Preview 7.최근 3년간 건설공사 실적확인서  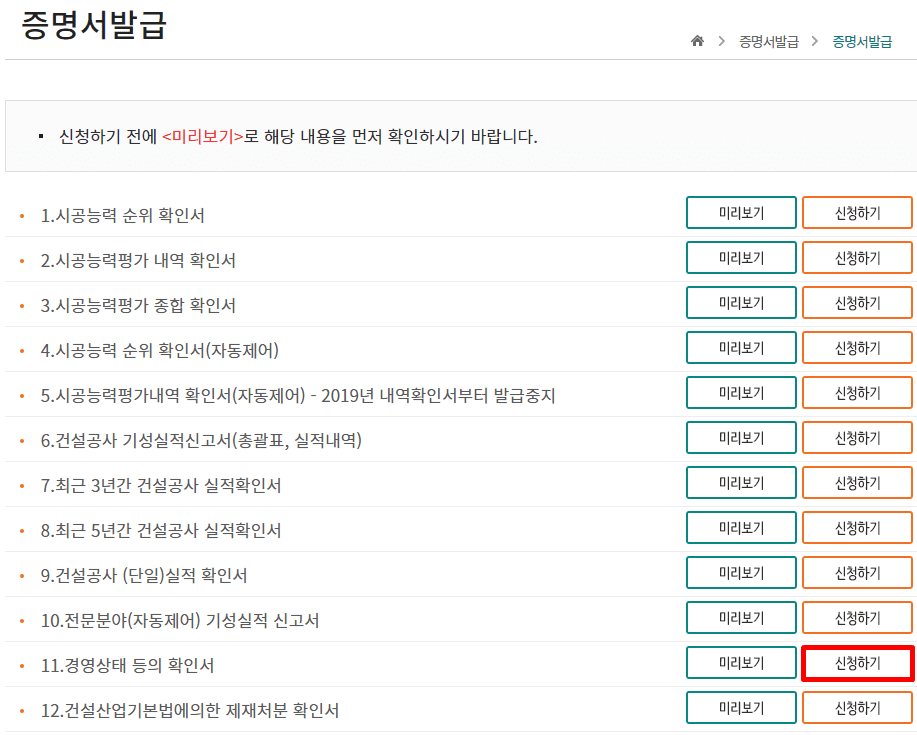(741, 482)
